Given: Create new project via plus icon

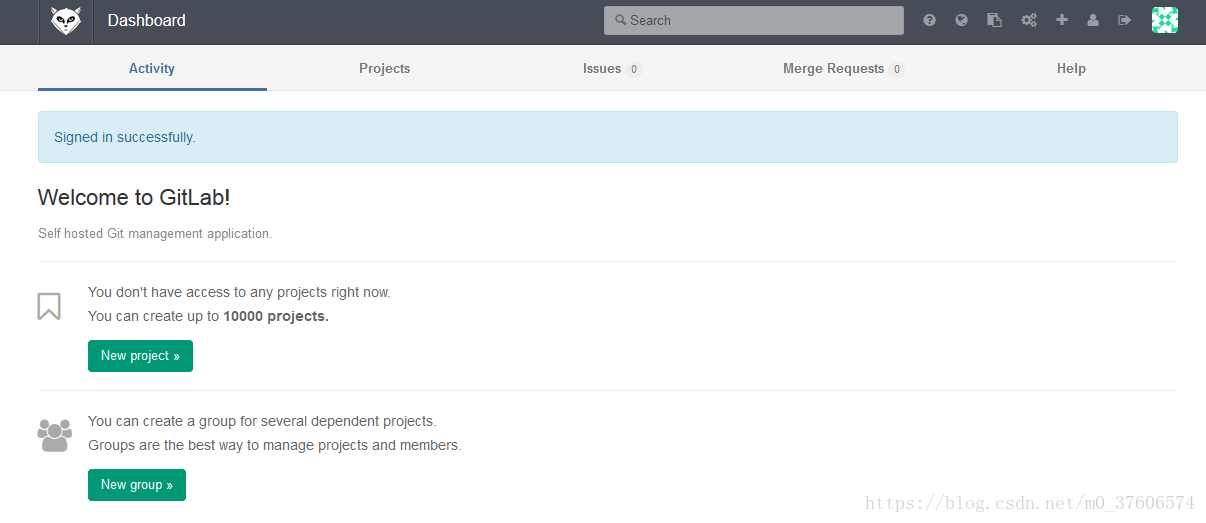Looking at the screenshot, I should point(1062,20).
